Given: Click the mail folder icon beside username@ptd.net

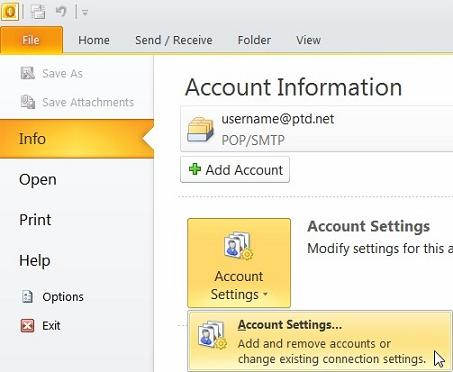Looking at the screenshot, I should tap(200, 130).
